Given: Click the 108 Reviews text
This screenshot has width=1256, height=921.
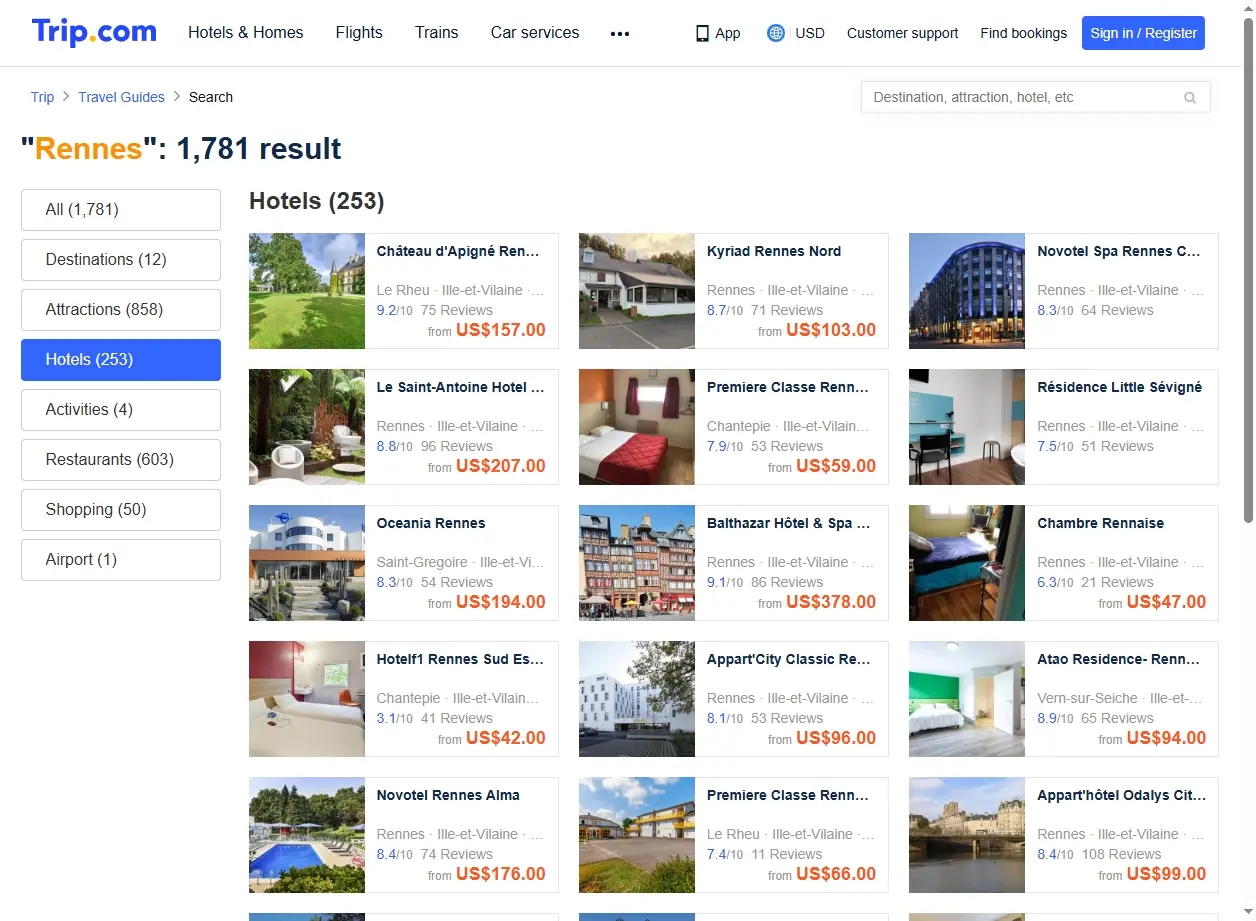Looking at the screenshot, I should point(1121,854).
